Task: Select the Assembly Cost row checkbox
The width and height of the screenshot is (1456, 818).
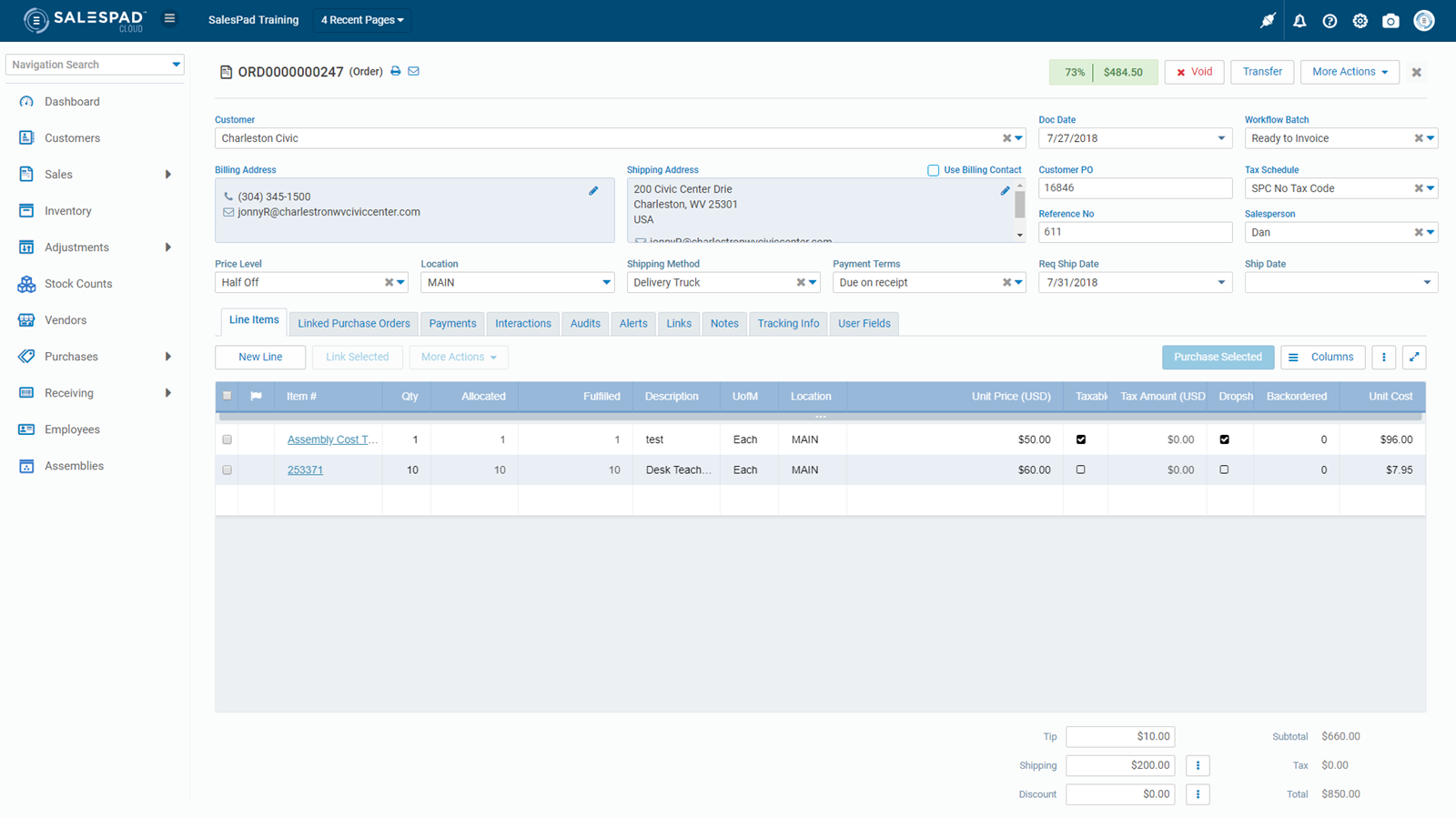Action: 227,439
